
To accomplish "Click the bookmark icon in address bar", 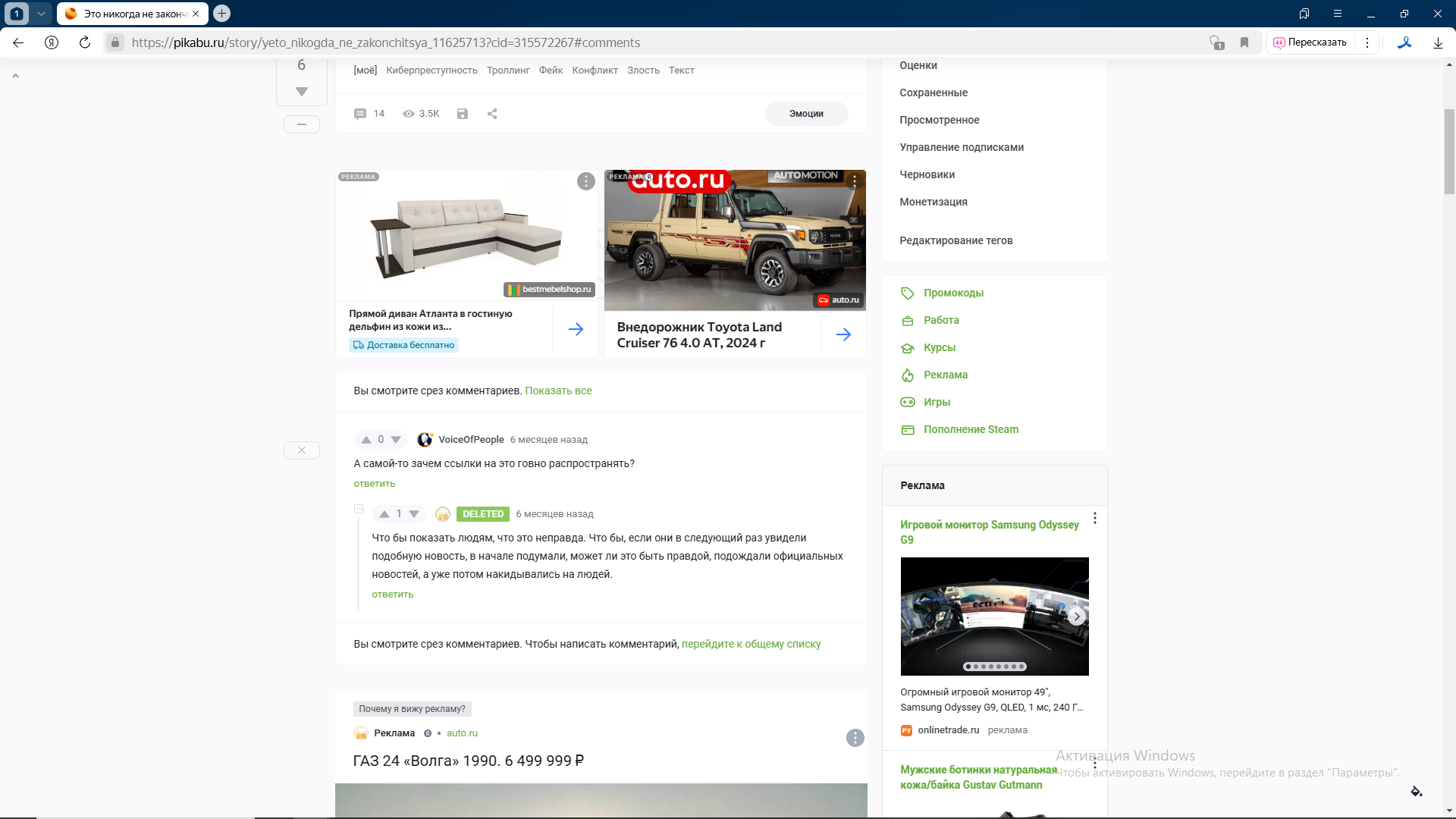I will tap(1244, 42).
